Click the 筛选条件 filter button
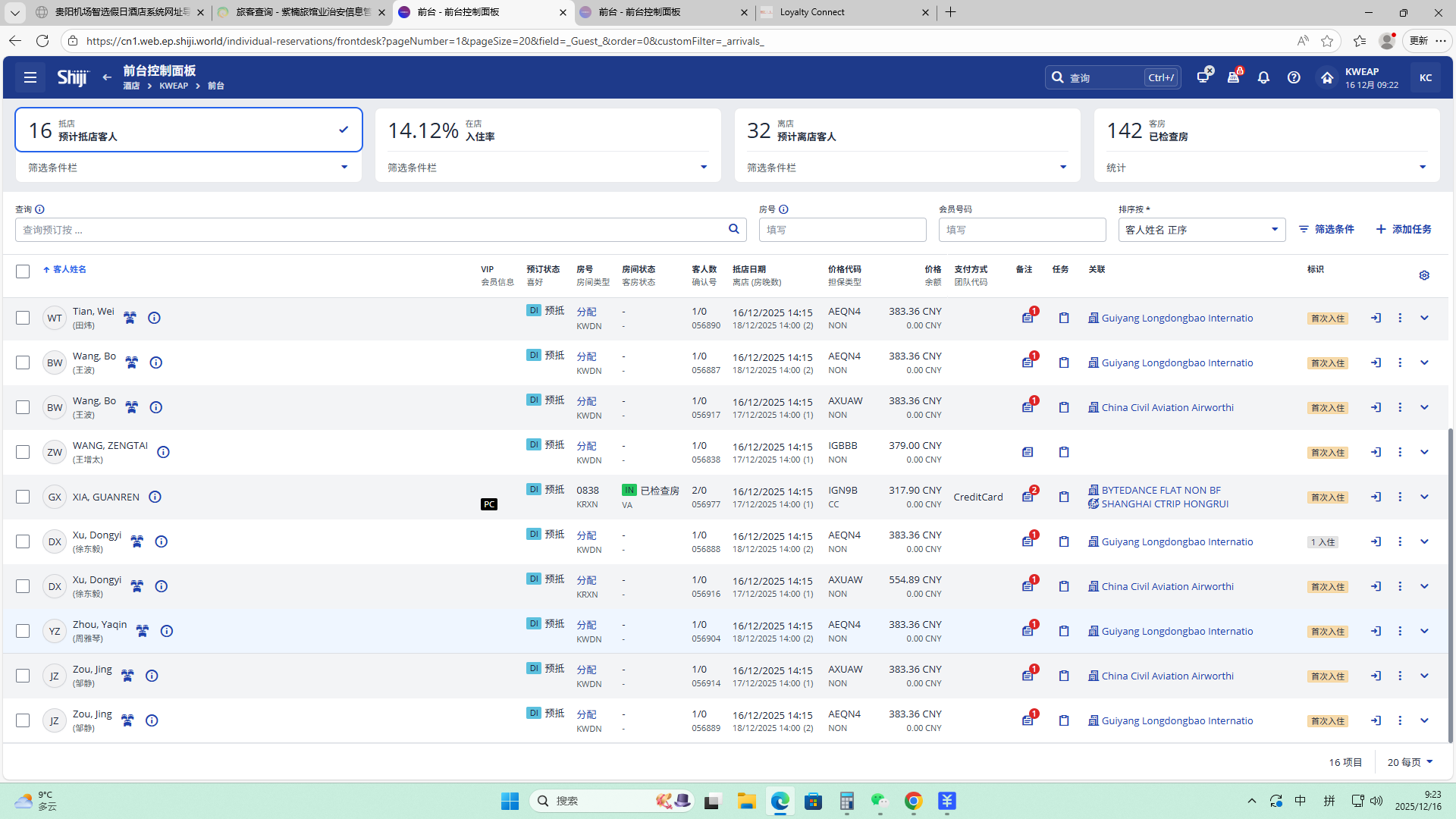The height and width of the screenshot is (819, 1456). tap(1326, 229)
